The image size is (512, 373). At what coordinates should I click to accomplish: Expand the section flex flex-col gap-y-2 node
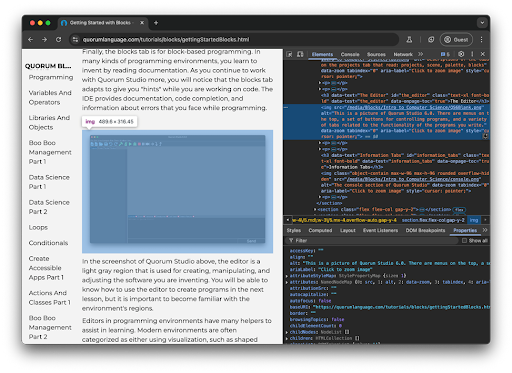(x=315, y=210)
